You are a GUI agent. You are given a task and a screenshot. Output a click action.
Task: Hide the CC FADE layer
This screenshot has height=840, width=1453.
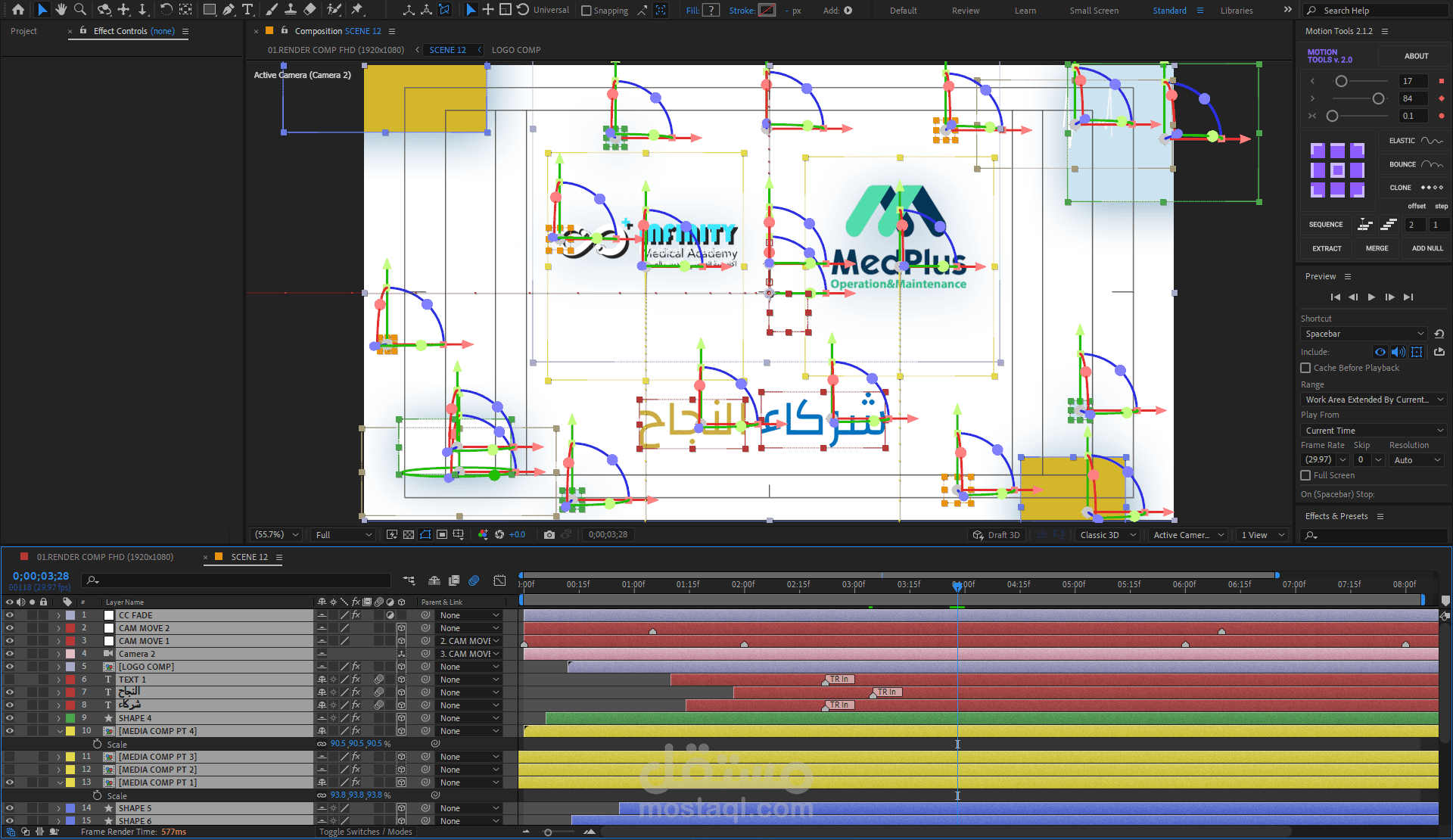pyautogui.click(x=9, y=615)
